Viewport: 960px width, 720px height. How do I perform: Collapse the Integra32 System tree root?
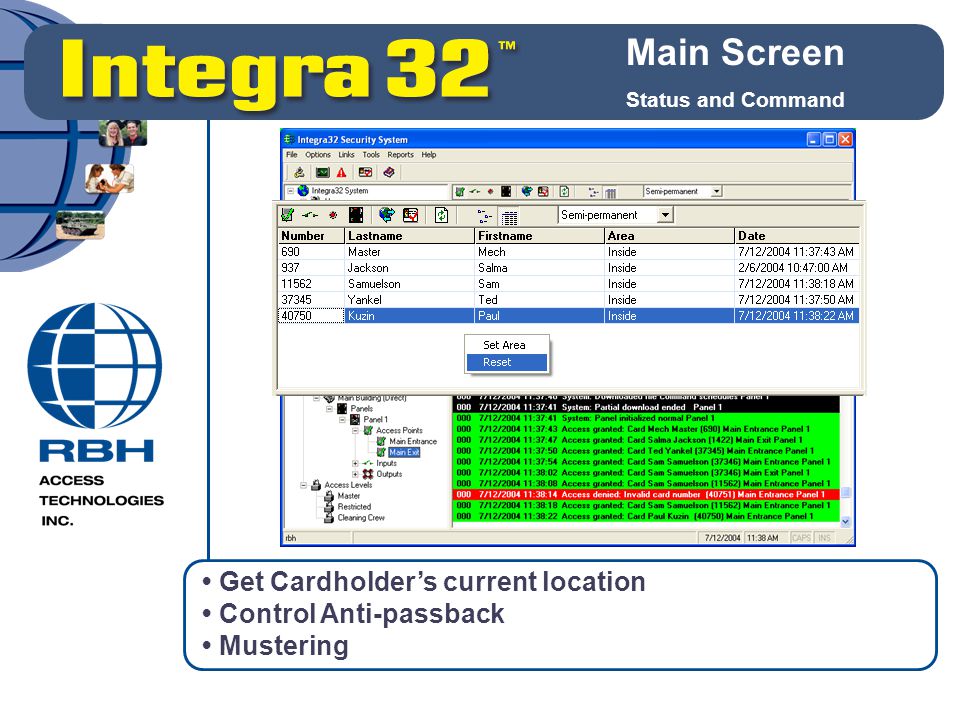[290, 190]
